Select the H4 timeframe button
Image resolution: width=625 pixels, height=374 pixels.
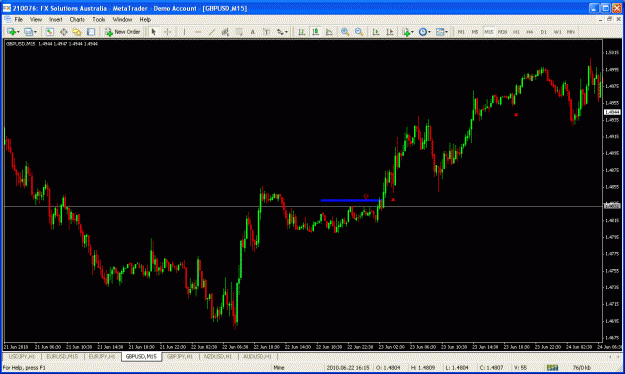(530, 32)
